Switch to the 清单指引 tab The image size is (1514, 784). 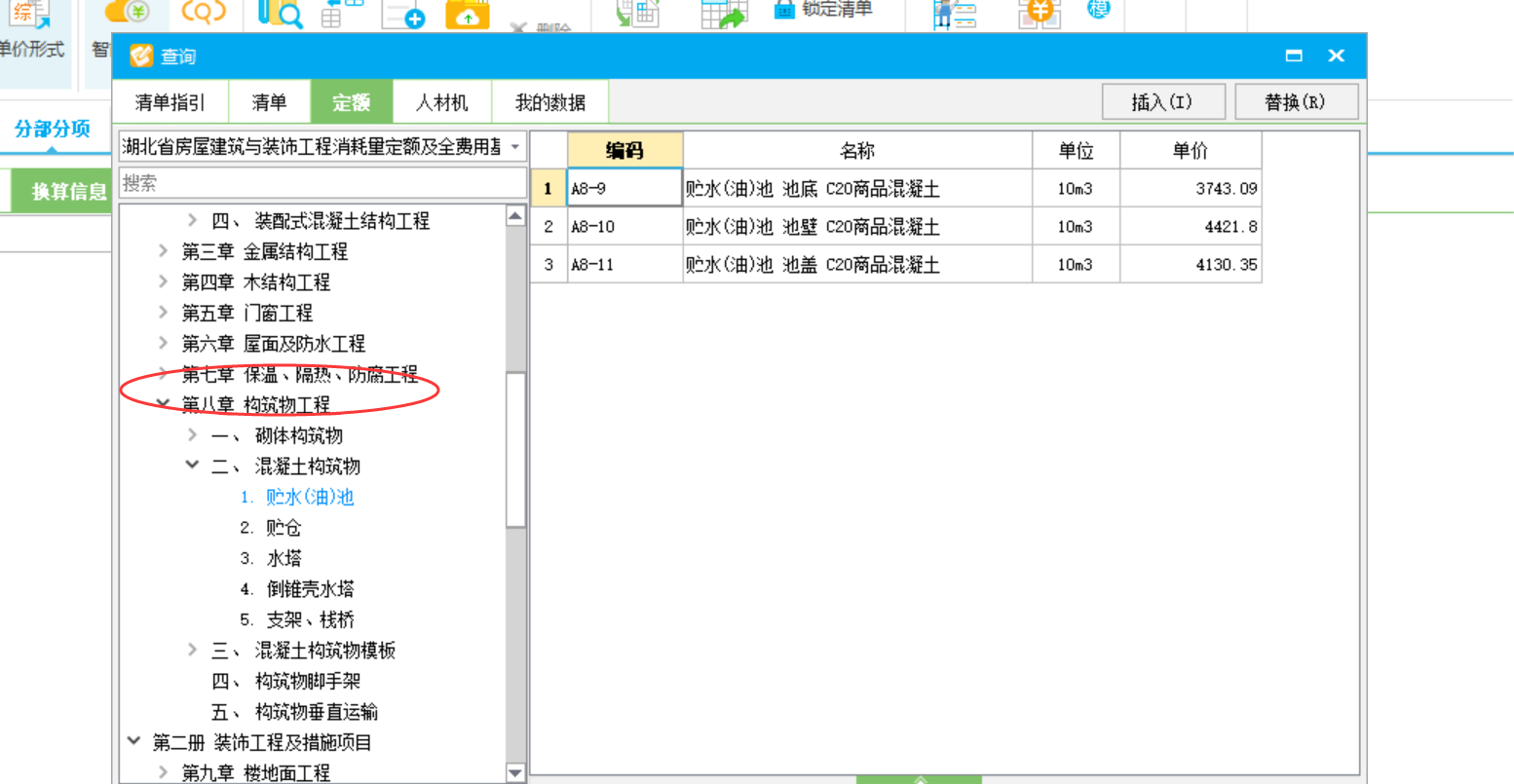point(170,101)
